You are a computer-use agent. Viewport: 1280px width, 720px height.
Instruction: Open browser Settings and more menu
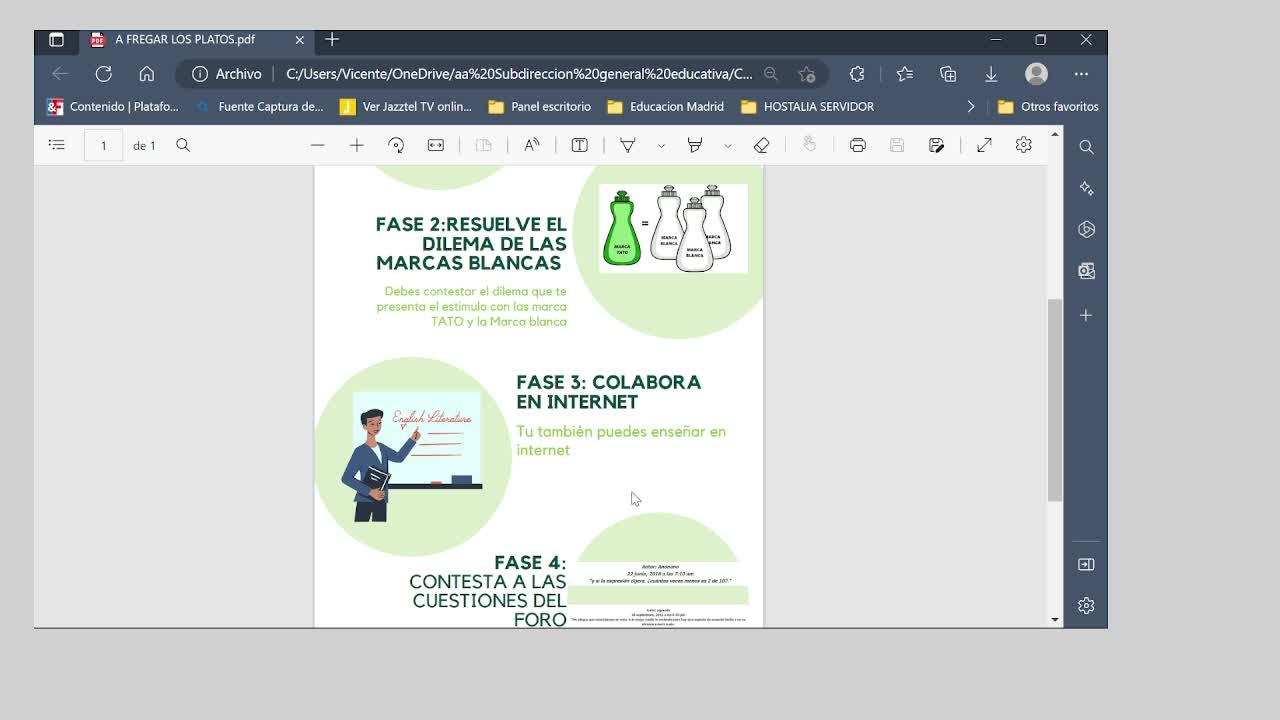1081,74
